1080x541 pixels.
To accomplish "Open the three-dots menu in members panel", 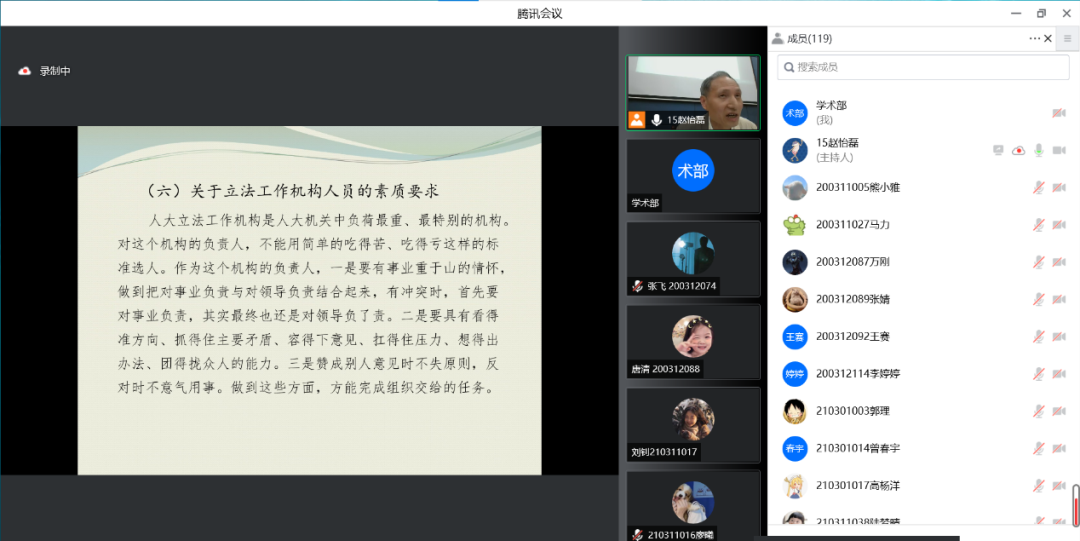I will tap(1034, 39).
